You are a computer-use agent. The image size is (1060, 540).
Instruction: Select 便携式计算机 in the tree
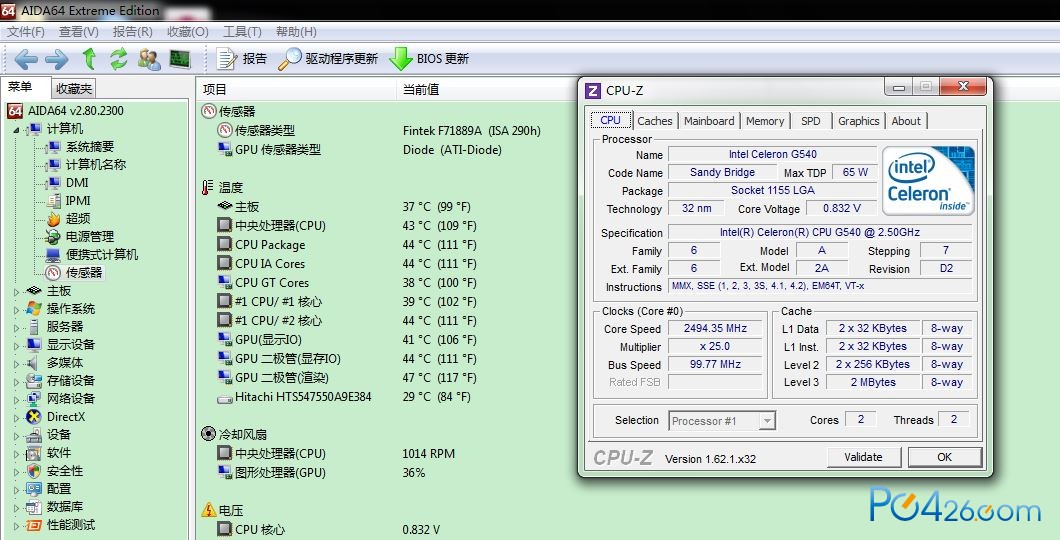tap(91, 255)
